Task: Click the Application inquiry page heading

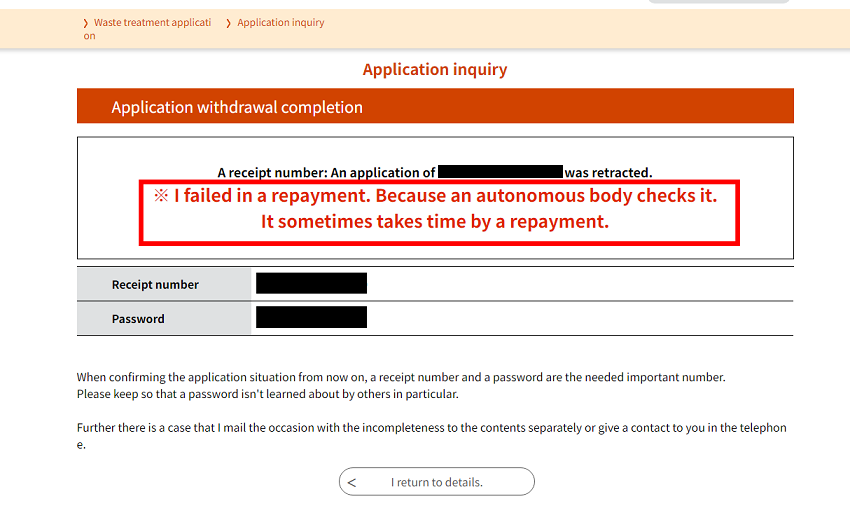Action: (435, 69)
